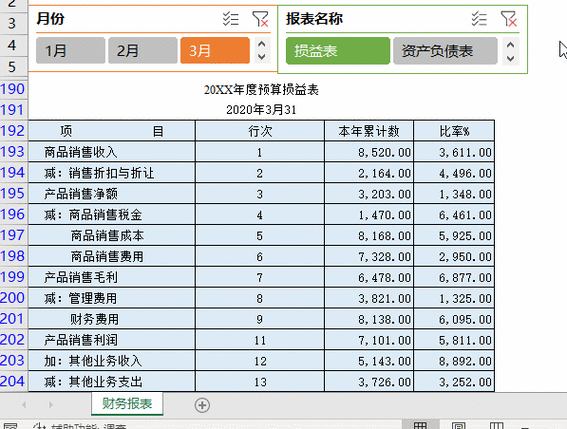Click the 本年累计数 header cell
The height and width of the screenshot is (429, 567).
point(369,131)
